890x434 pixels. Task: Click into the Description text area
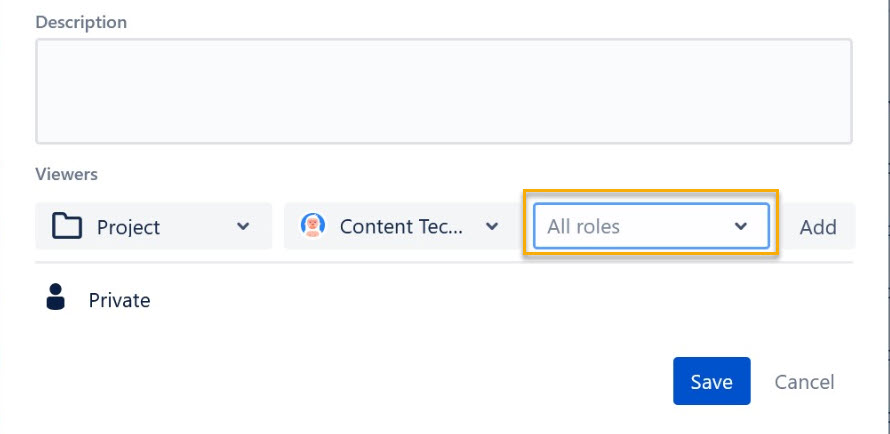(444, 91)
